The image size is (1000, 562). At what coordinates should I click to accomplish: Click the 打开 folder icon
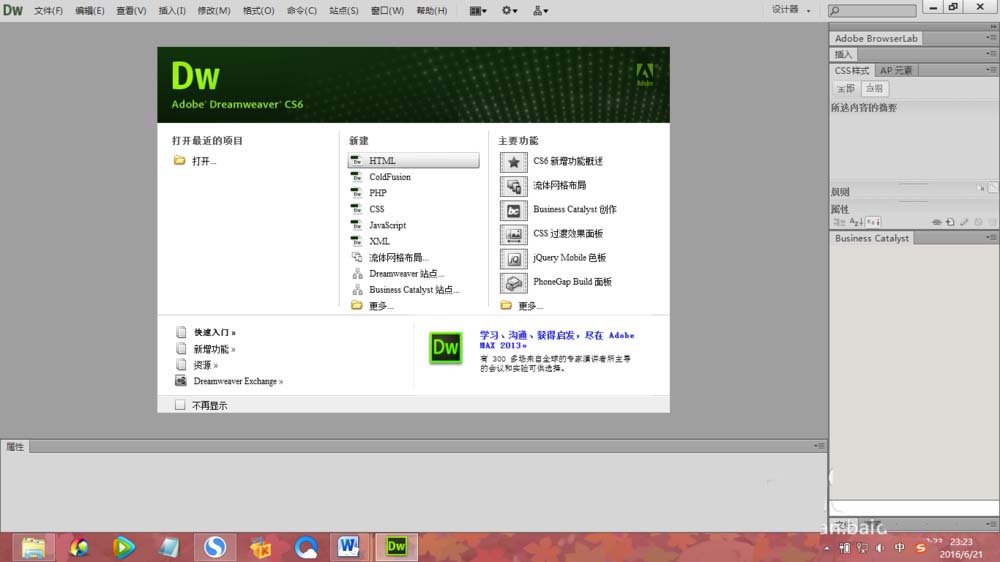180,160
